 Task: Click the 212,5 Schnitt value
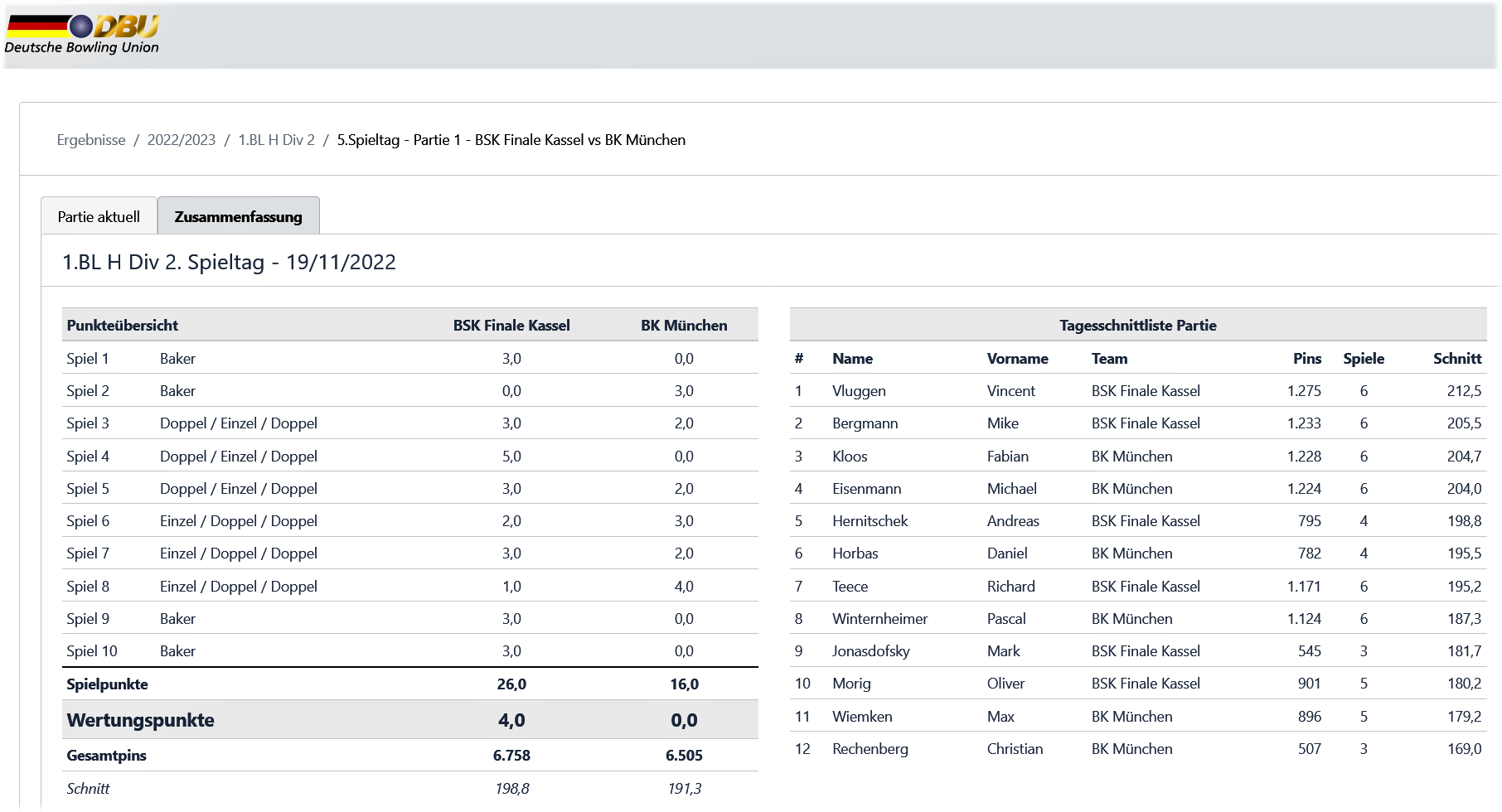click(1464, 391)
